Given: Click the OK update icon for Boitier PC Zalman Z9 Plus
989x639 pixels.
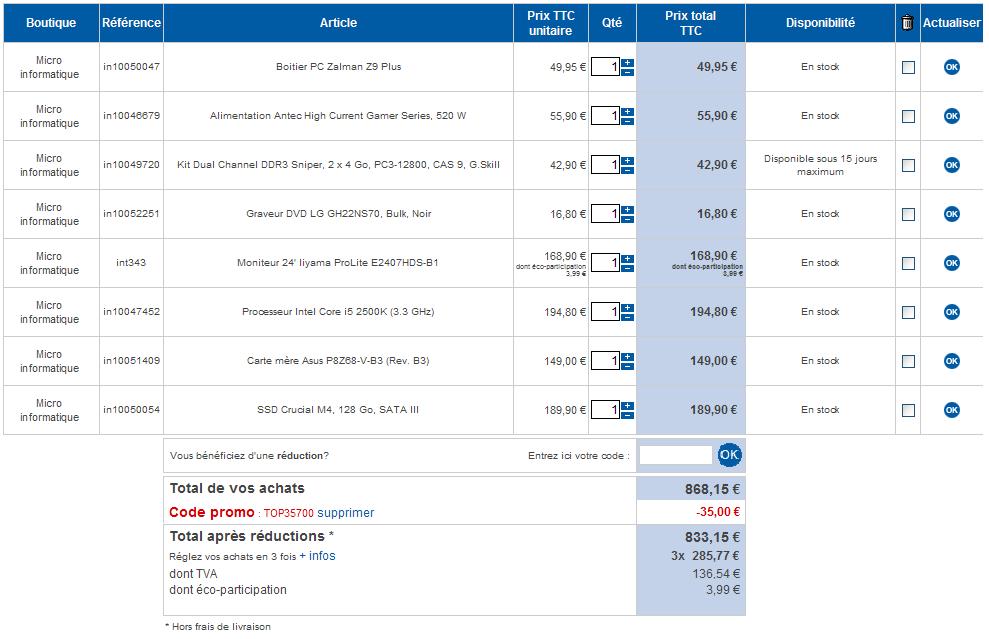Looking at the screenshot, I should point(951,67).
